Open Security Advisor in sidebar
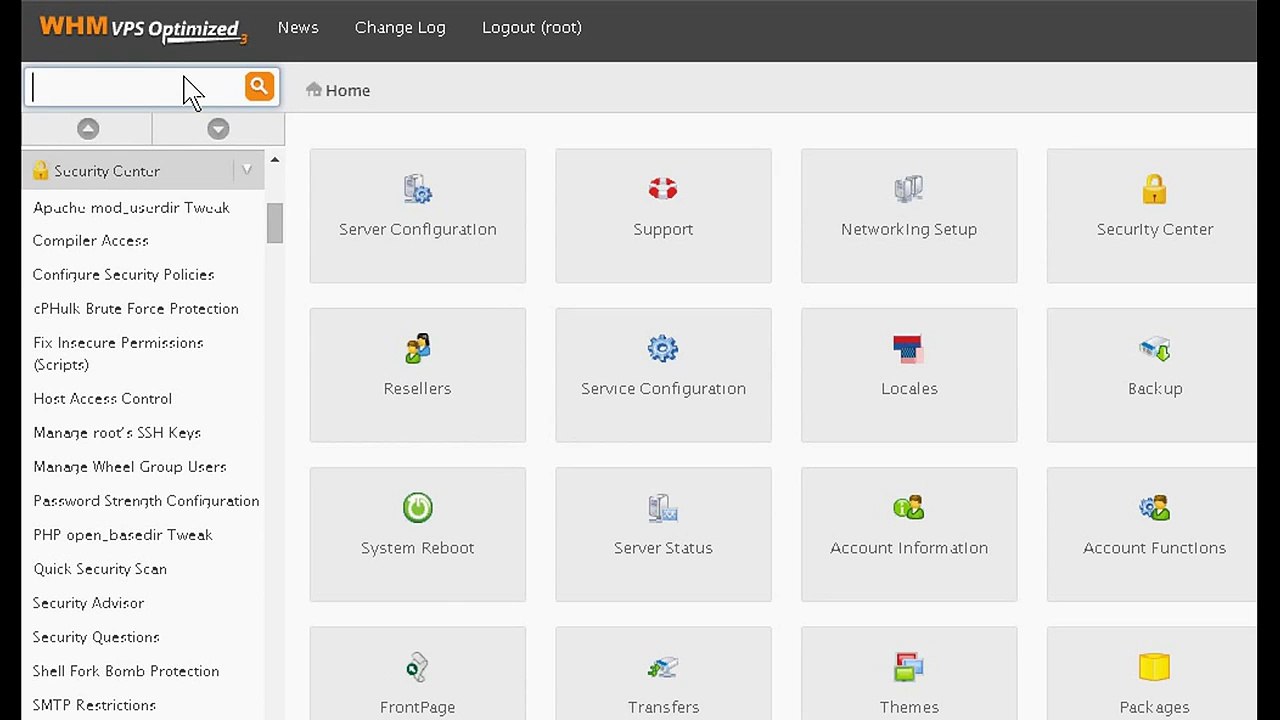Image resolution: width=1280 pixels, height=720 pixels. (88, 603)
